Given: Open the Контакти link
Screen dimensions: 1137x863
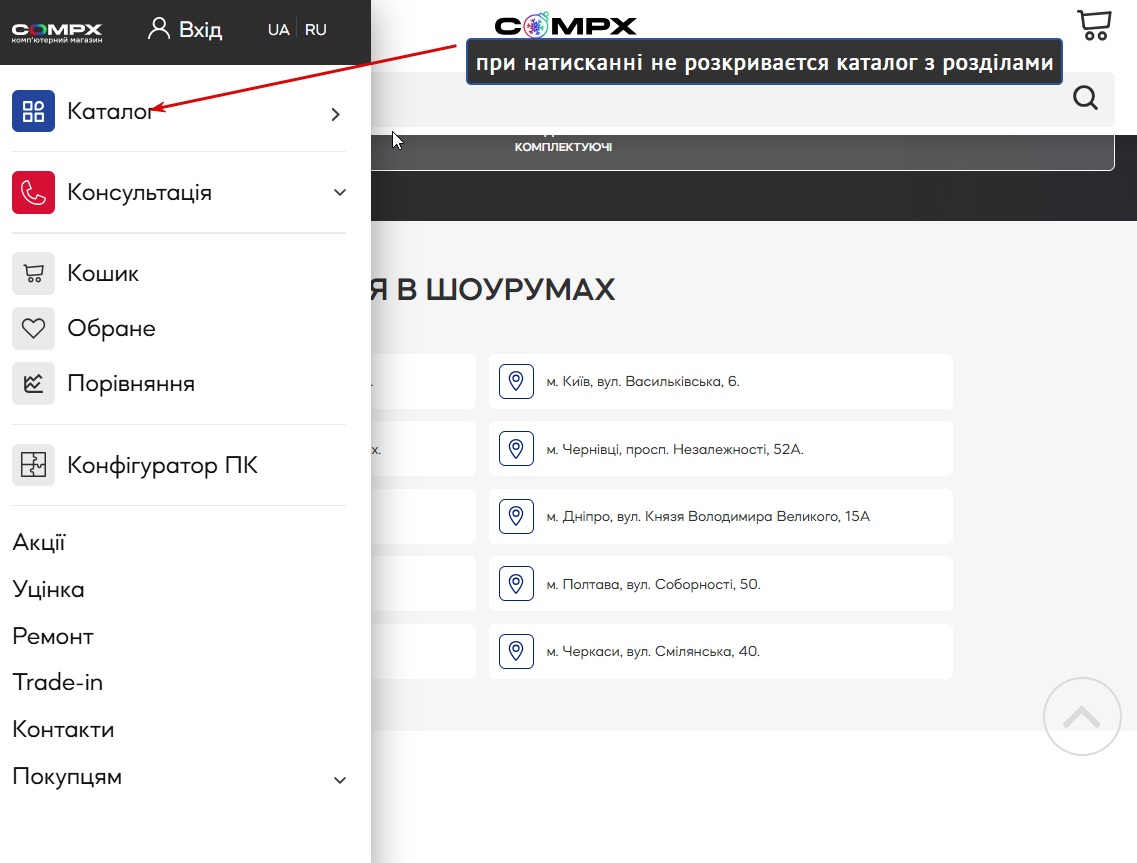Looking at the screenshot, I should tap(63, 730).
